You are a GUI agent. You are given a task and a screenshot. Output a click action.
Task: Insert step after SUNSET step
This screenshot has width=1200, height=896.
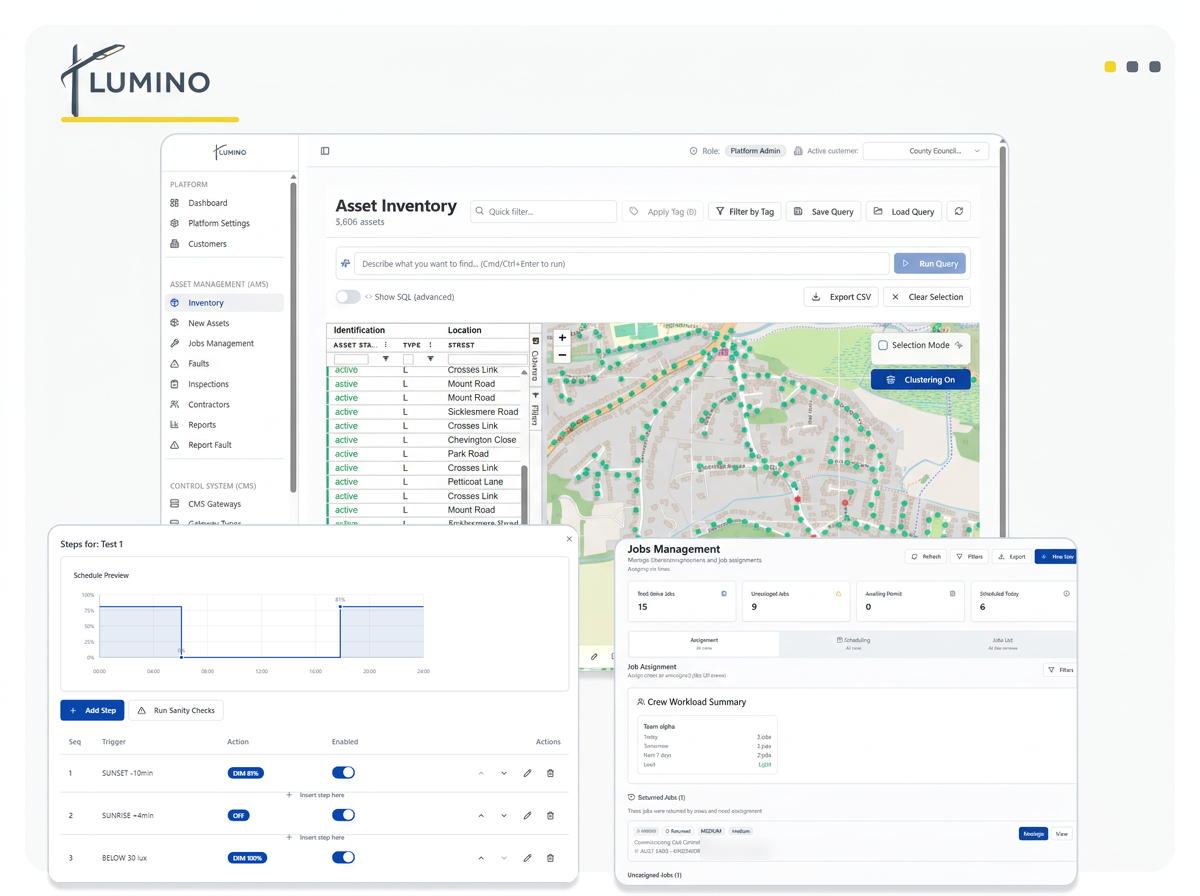[315, 795]
